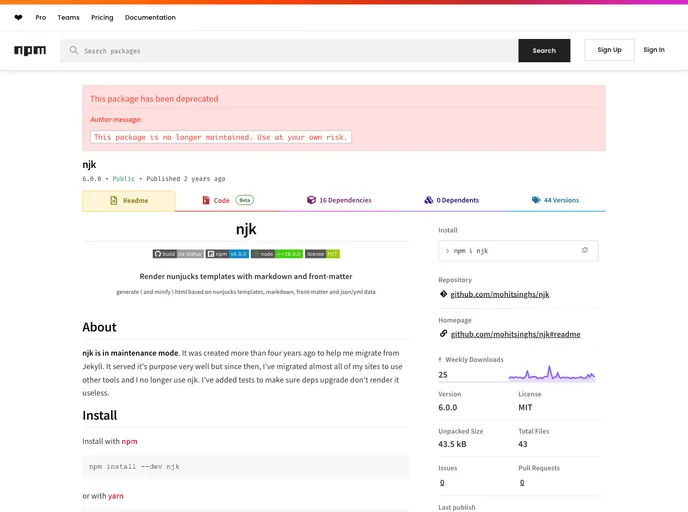Image resolution: width=688 pixels, height=512 pixels.
Task: Open the 0 Dependents tab
Action: 452,201
